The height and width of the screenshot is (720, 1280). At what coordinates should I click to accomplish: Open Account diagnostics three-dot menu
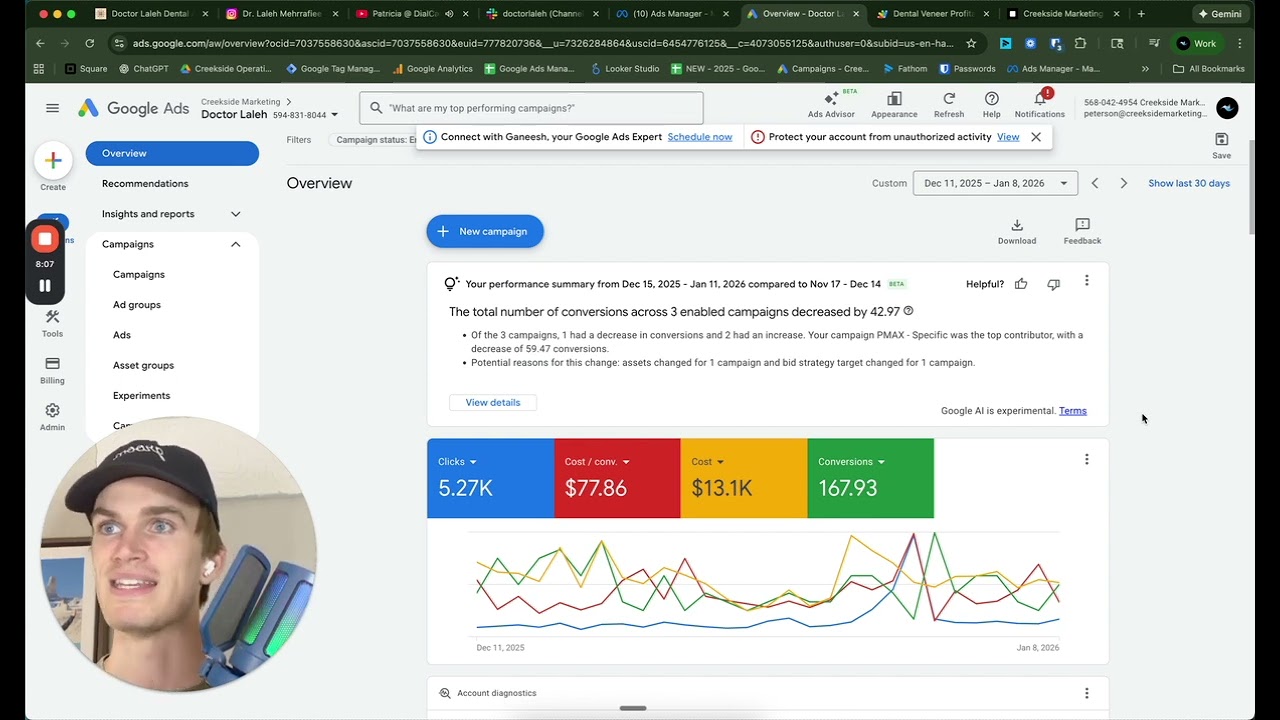tap(1087, 693)
